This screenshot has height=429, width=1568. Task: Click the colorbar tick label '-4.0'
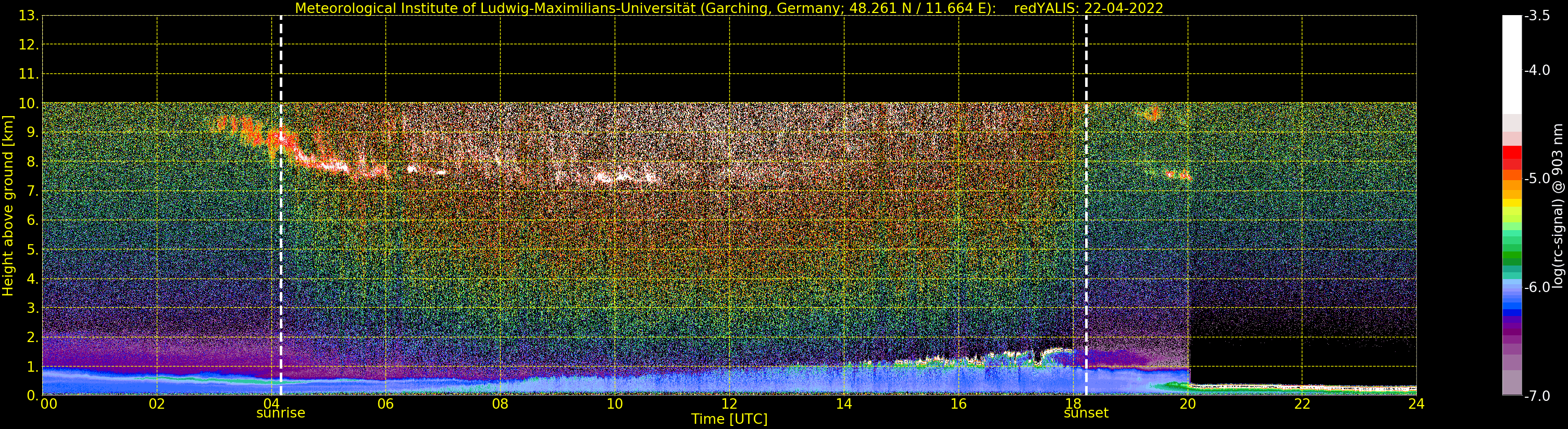(1537, 71)
